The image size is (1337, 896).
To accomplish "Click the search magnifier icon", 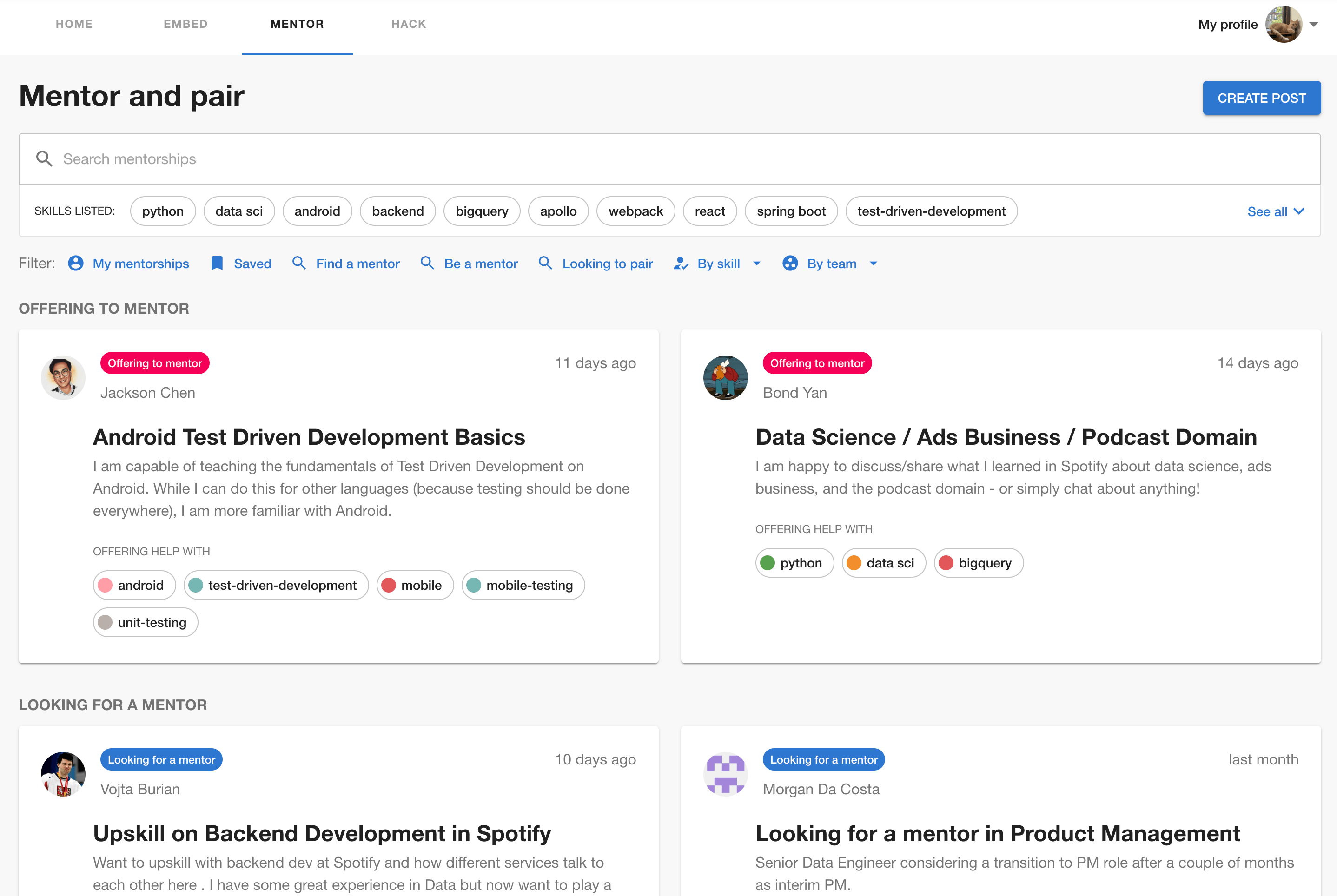I will click(44, 159).
